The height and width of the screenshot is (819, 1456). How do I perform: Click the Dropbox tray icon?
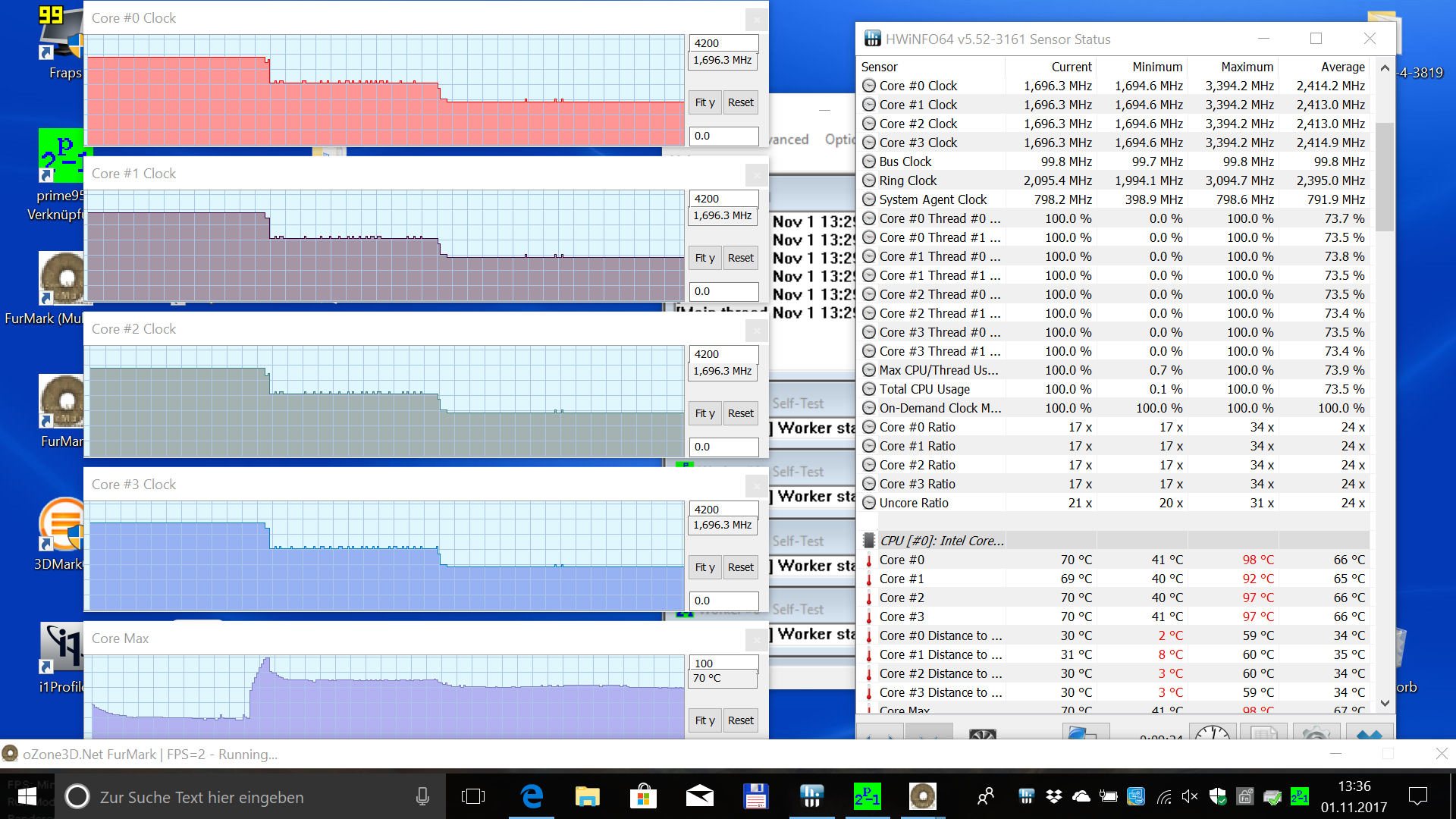pos(1053,796)
